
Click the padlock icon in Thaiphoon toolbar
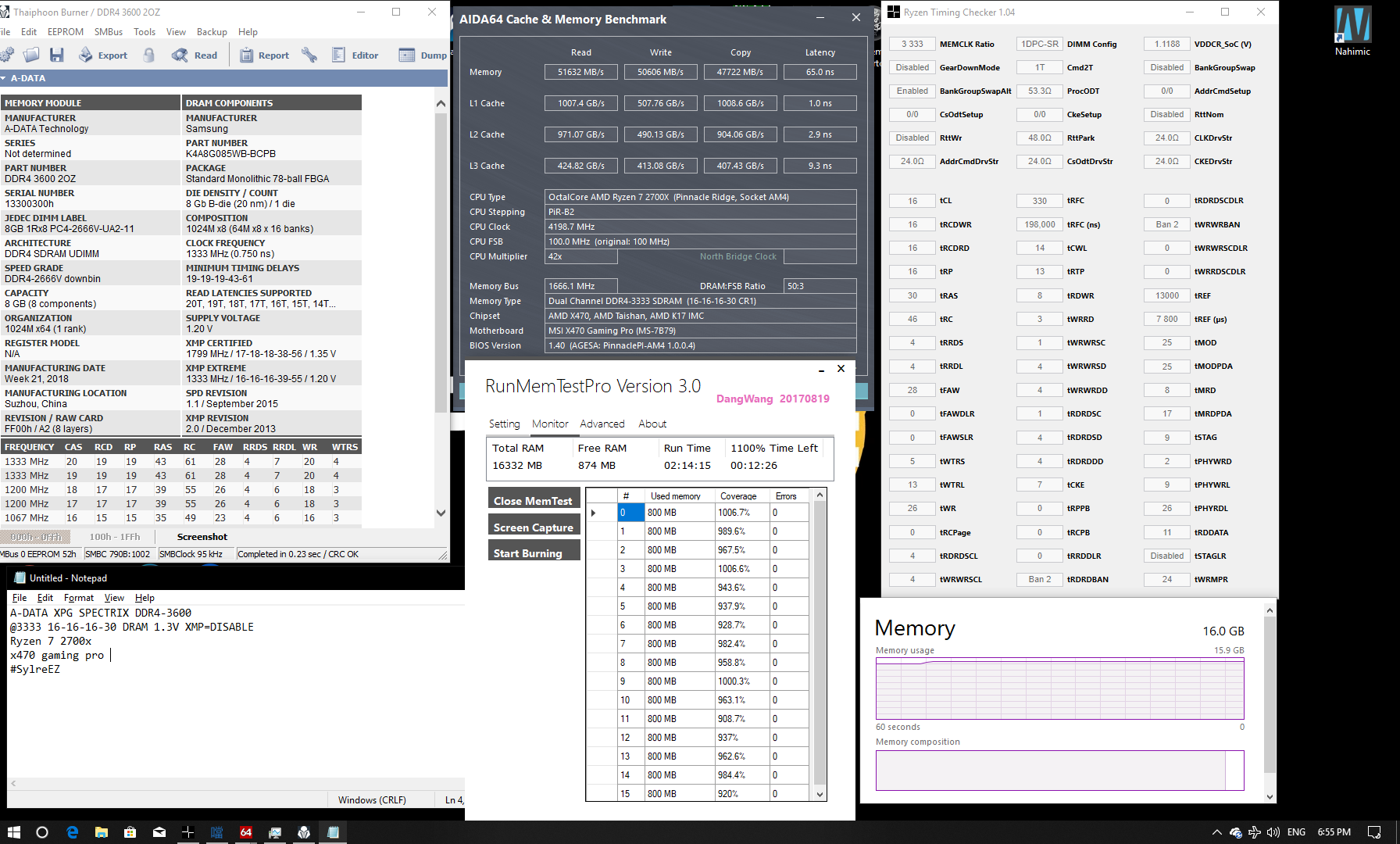pyautogui.click(x=148, y=55)
